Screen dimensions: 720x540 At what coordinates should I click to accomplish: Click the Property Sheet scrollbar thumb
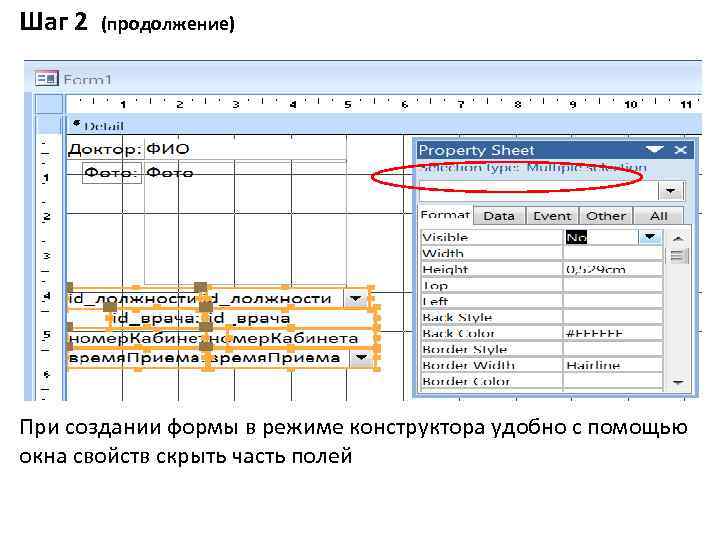[x=677, y=256]
